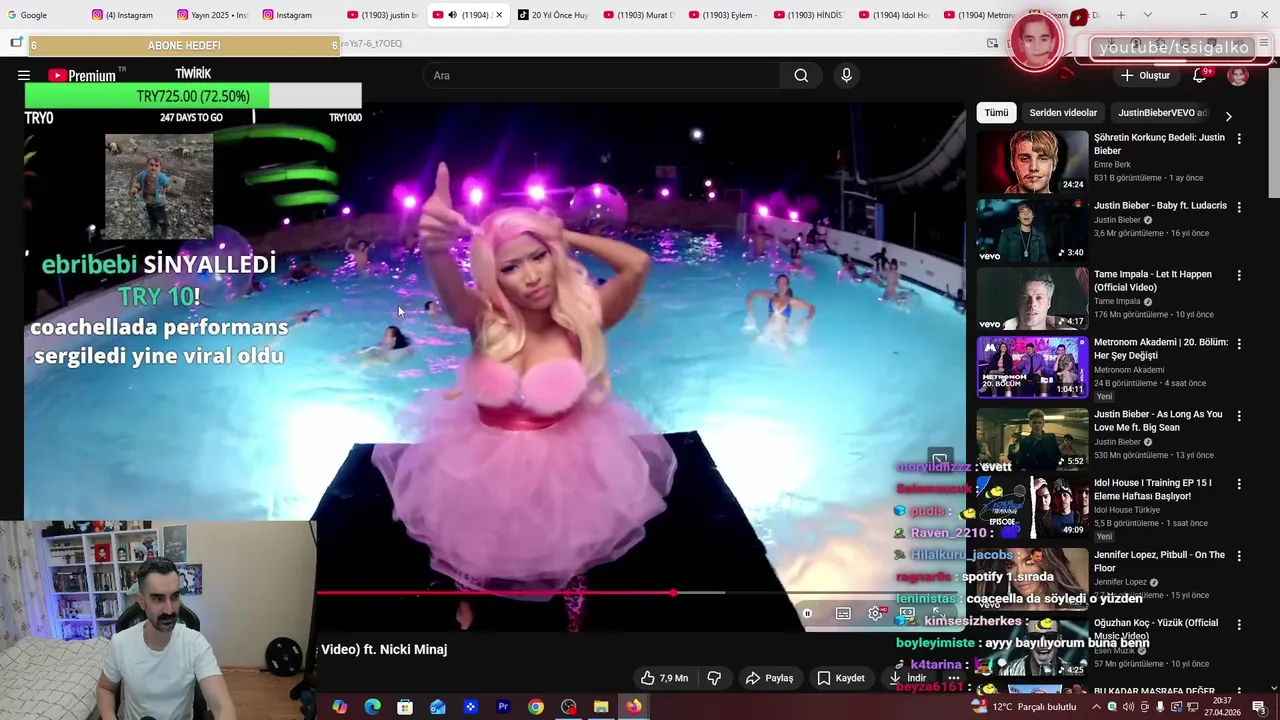Open Adobe Premiere Pro from the taskbar
The height and width of the screenshot is (720, 1280).
pos(503,707)
